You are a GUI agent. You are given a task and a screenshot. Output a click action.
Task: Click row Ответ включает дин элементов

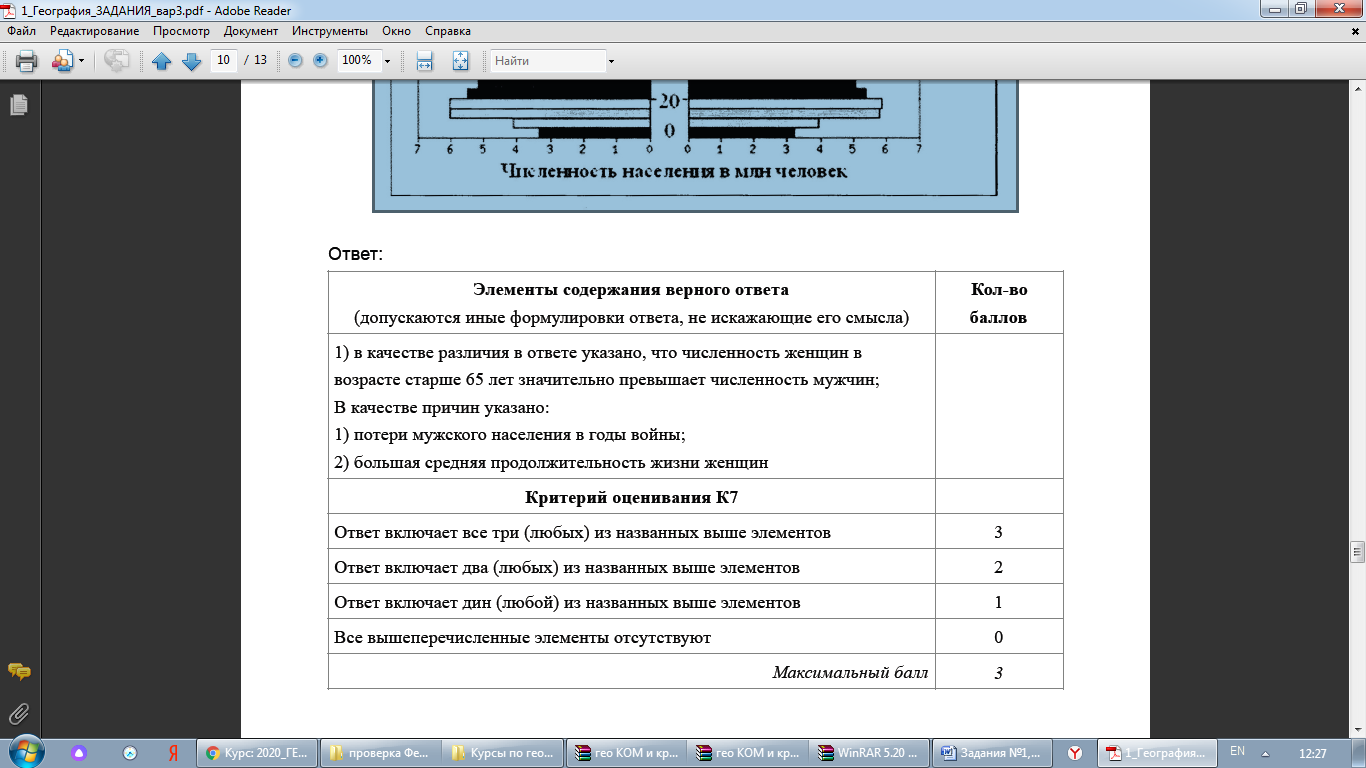point(631,602)
